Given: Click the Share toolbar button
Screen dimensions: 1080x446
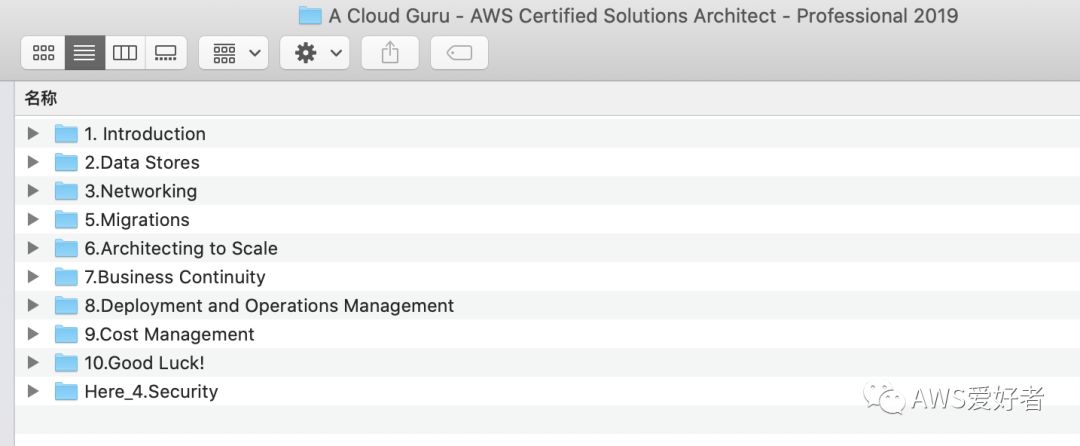Looking at the screenshot, I should tap(390, 53).
